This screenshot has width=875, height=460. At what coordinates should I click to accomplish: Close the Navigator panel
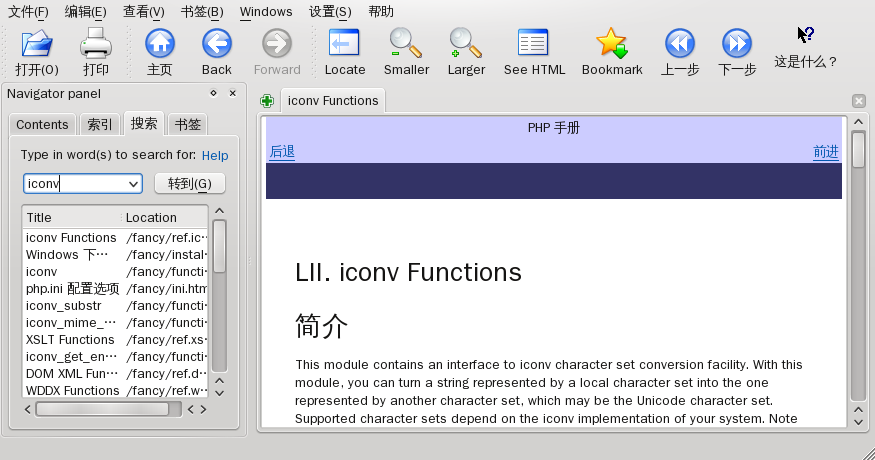click(x=233, y=93)
